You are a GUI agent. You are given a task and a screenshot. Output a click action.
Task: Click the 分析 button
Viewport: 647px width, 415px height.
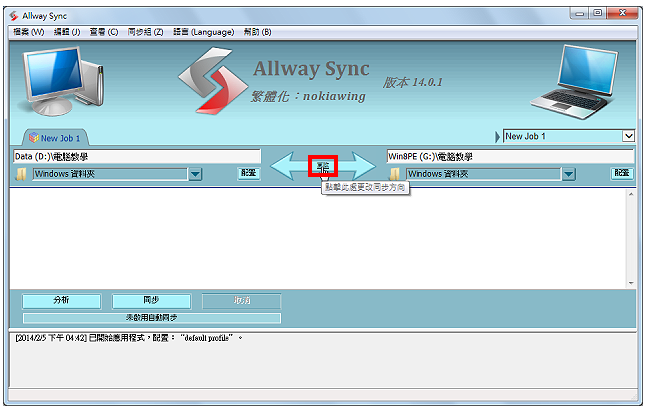click(x=61, y=301)
